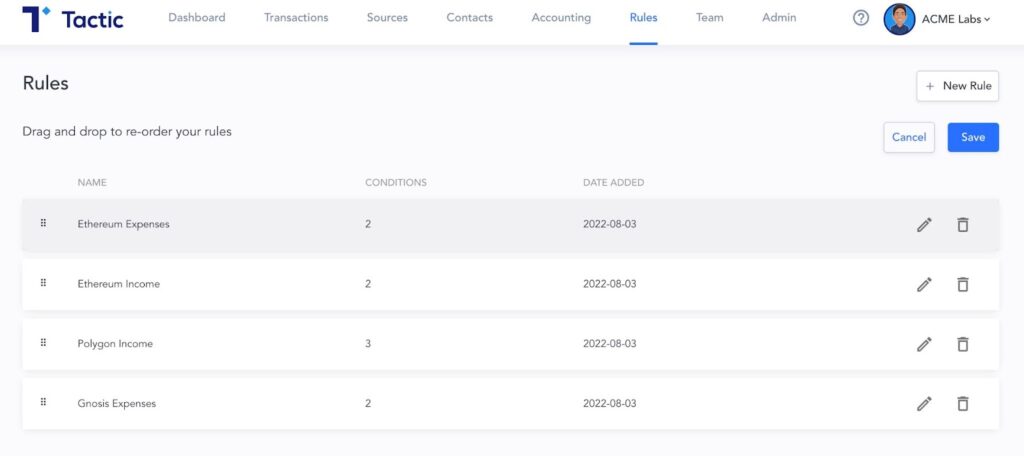1024x456 pixels.
Task: Delete the Gnosis Expenses rule
Action: tap(962, 404)
